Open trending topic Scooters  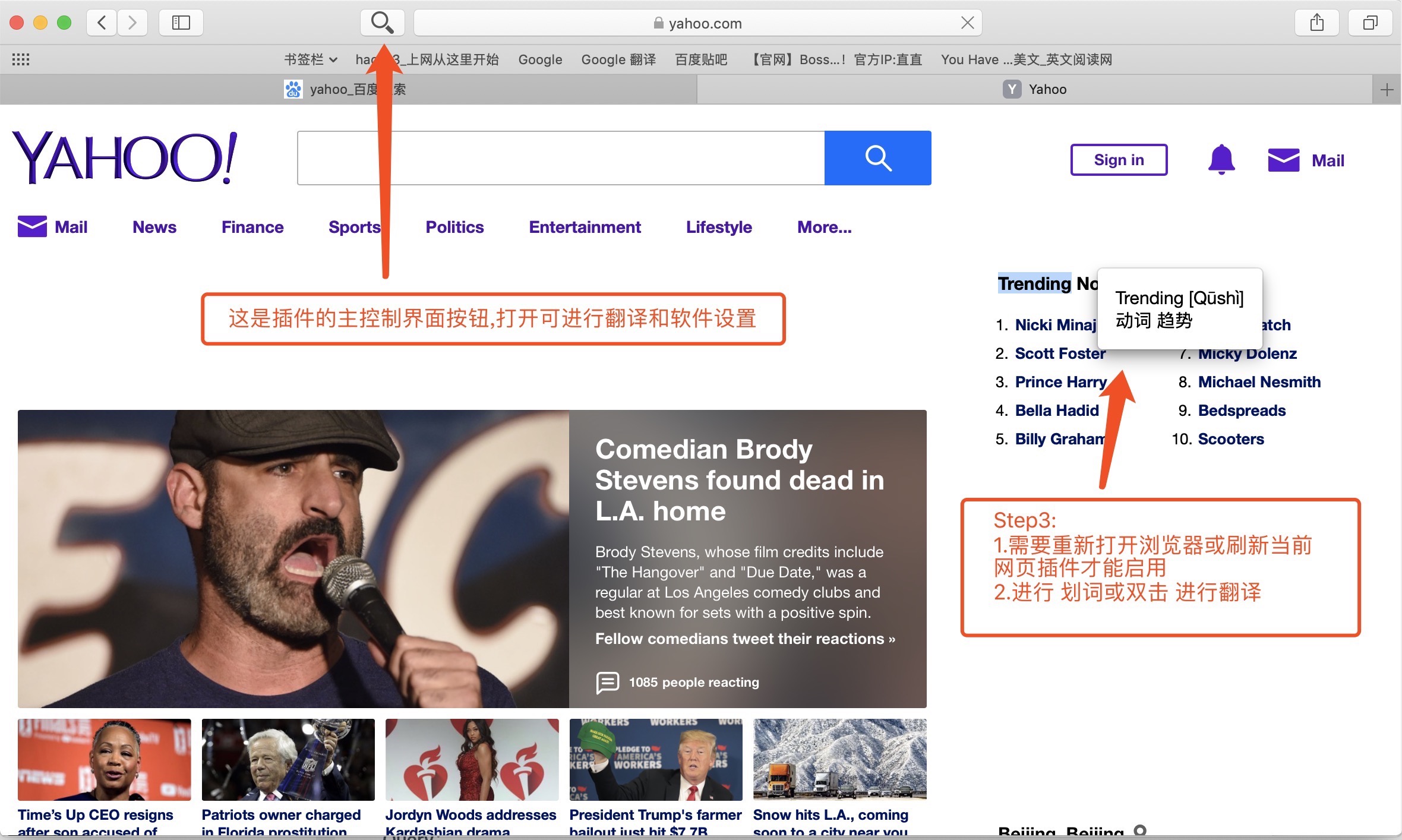click(x=1231, y=439)
